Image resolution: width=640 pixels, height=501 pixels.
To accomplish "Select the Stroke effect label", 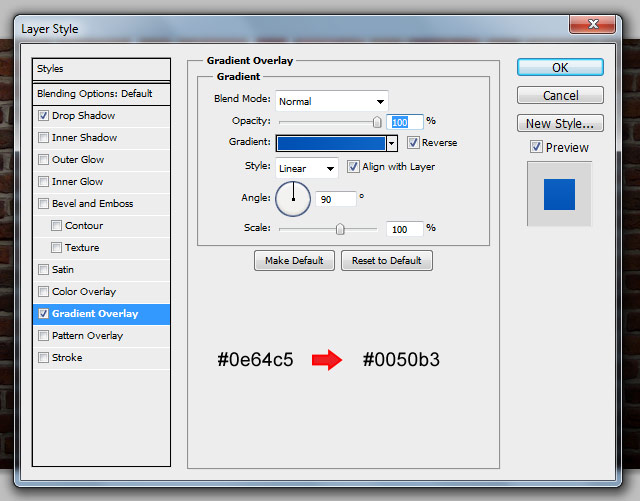I will tap(67, 358).
